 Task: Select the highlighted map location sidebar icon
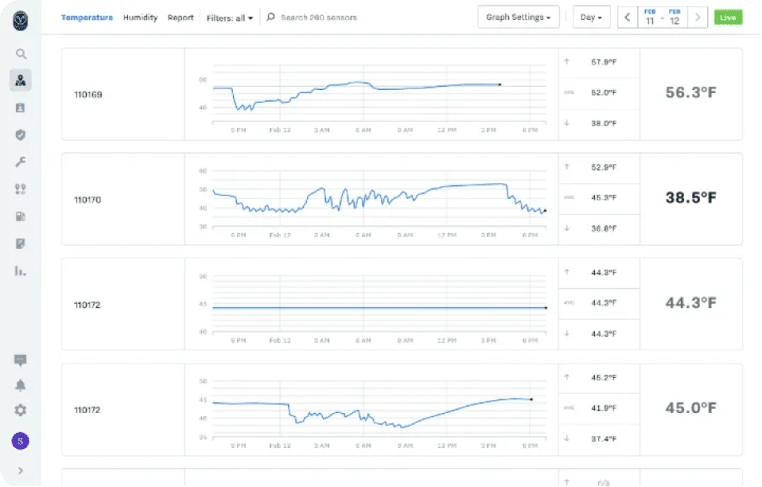pyautogui.click(x=20, y=80)
